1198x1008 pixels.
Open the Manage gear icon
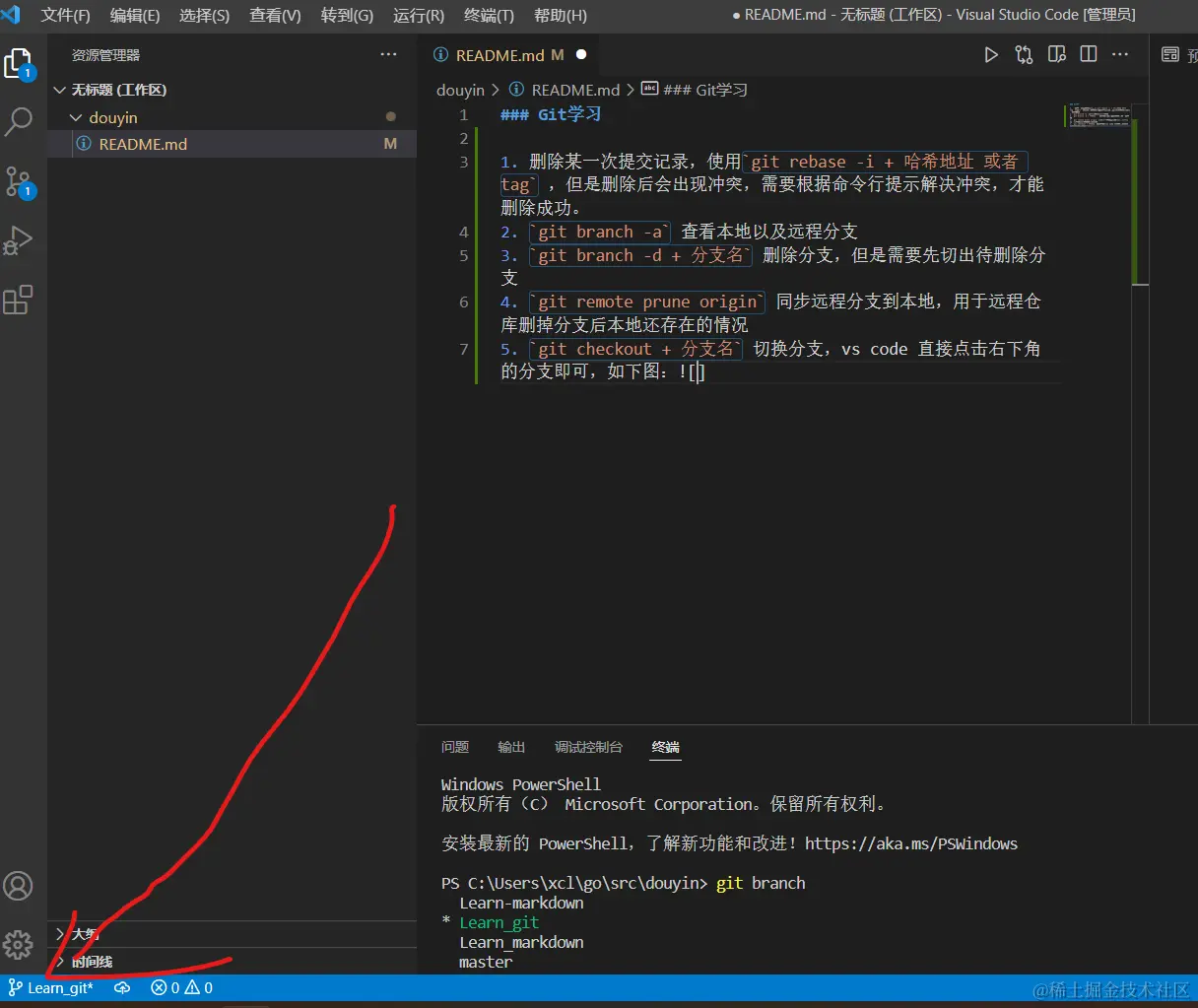point(19,945)
